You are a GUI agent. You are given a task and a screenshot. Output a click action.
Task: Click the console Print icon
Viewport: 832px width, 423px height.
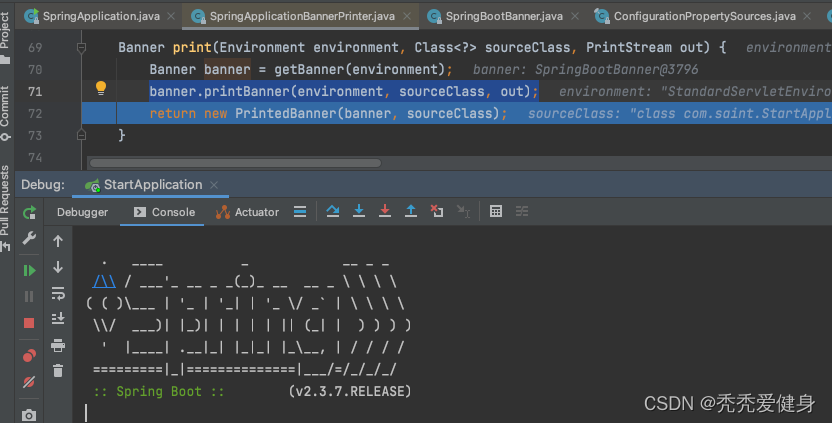click(x=58, y=346)
